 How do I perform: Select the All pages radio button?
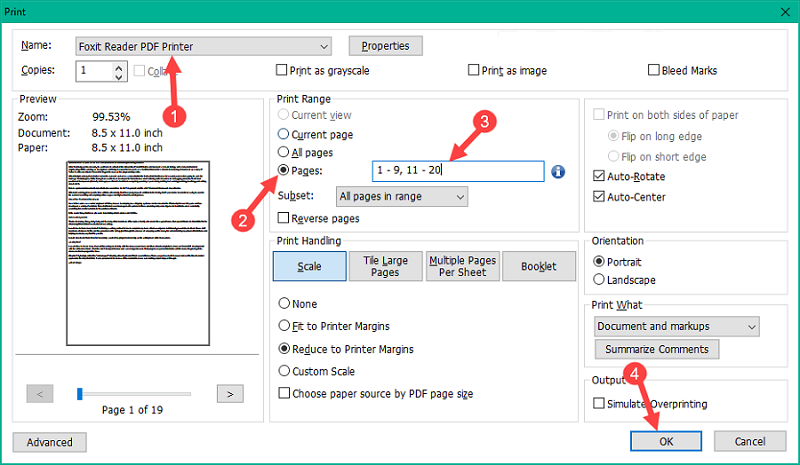[x=284, y=152]
